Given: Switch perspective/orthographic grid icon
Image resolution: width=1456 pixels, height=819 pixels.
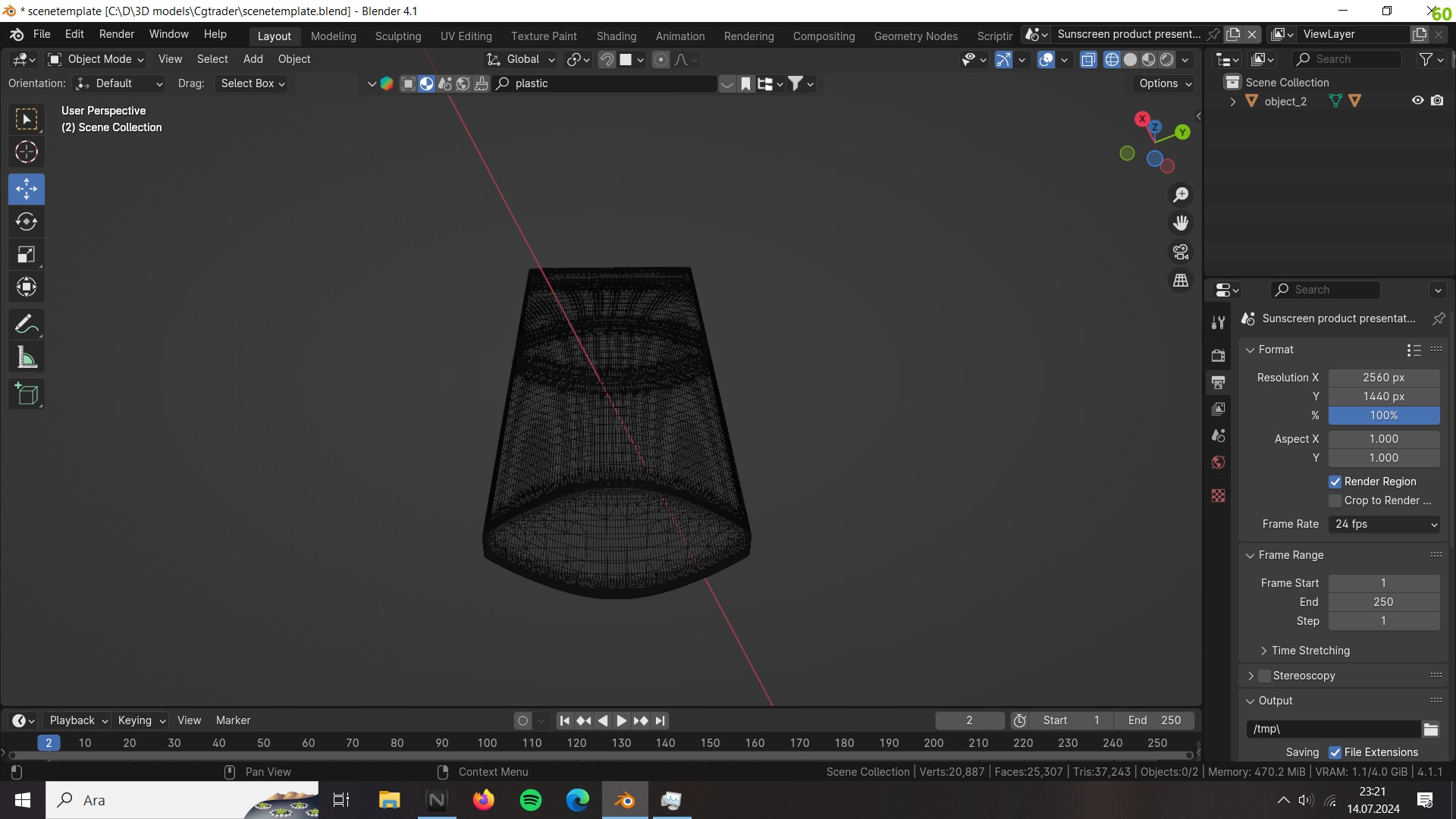Looking at the screenshot, I should 1181,281.
